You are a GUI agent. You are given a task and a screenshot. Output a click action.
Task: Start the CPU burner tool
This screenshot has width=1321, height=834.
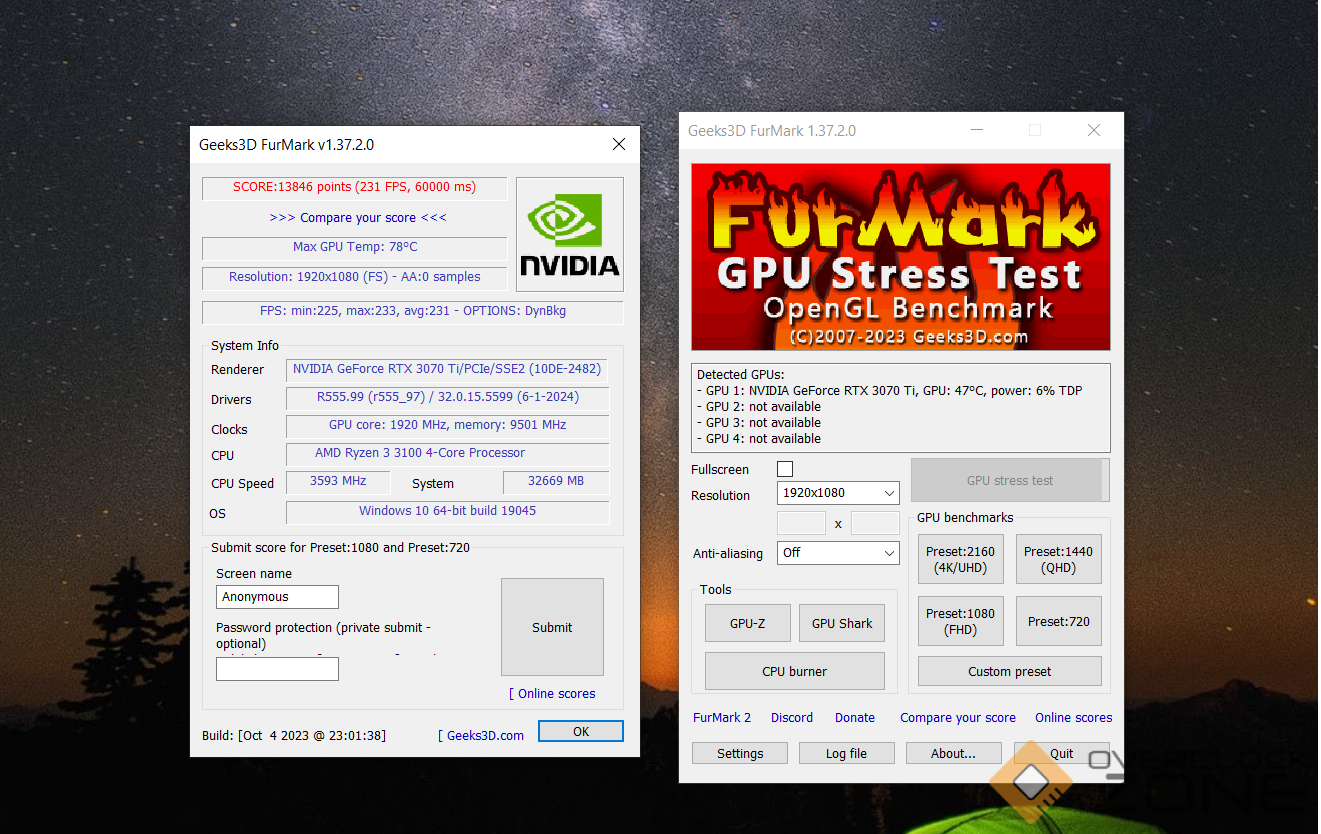(795, 671)
